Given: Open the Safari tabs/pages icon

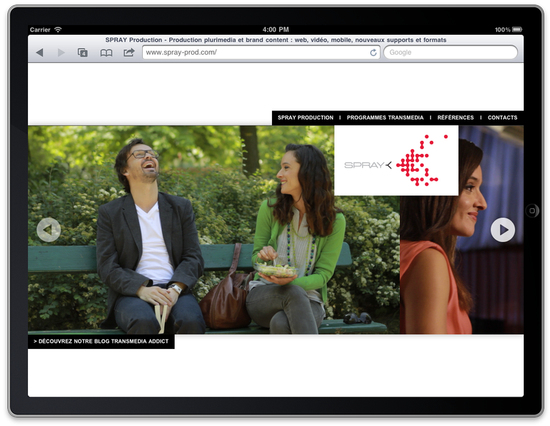Looking at the screenshot, I should pos(83,53).
